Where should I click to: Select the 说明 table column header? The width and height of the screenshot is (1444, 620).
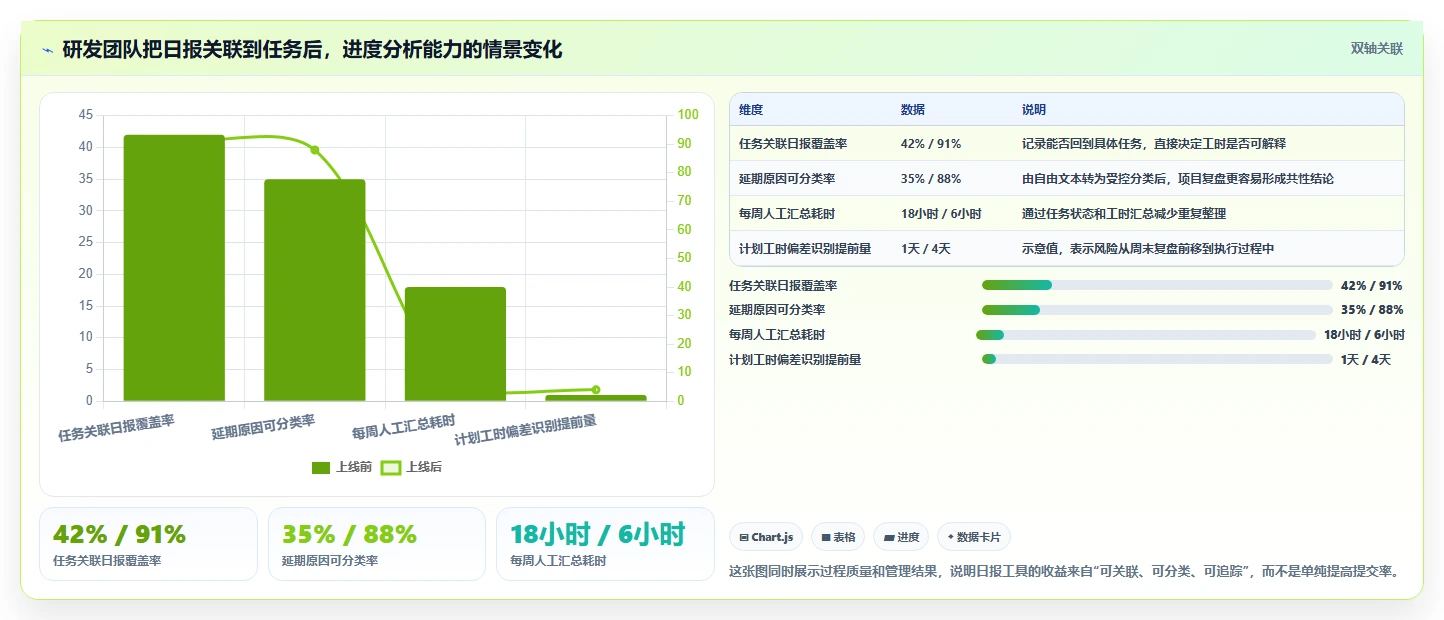(x=1034, y=110)
